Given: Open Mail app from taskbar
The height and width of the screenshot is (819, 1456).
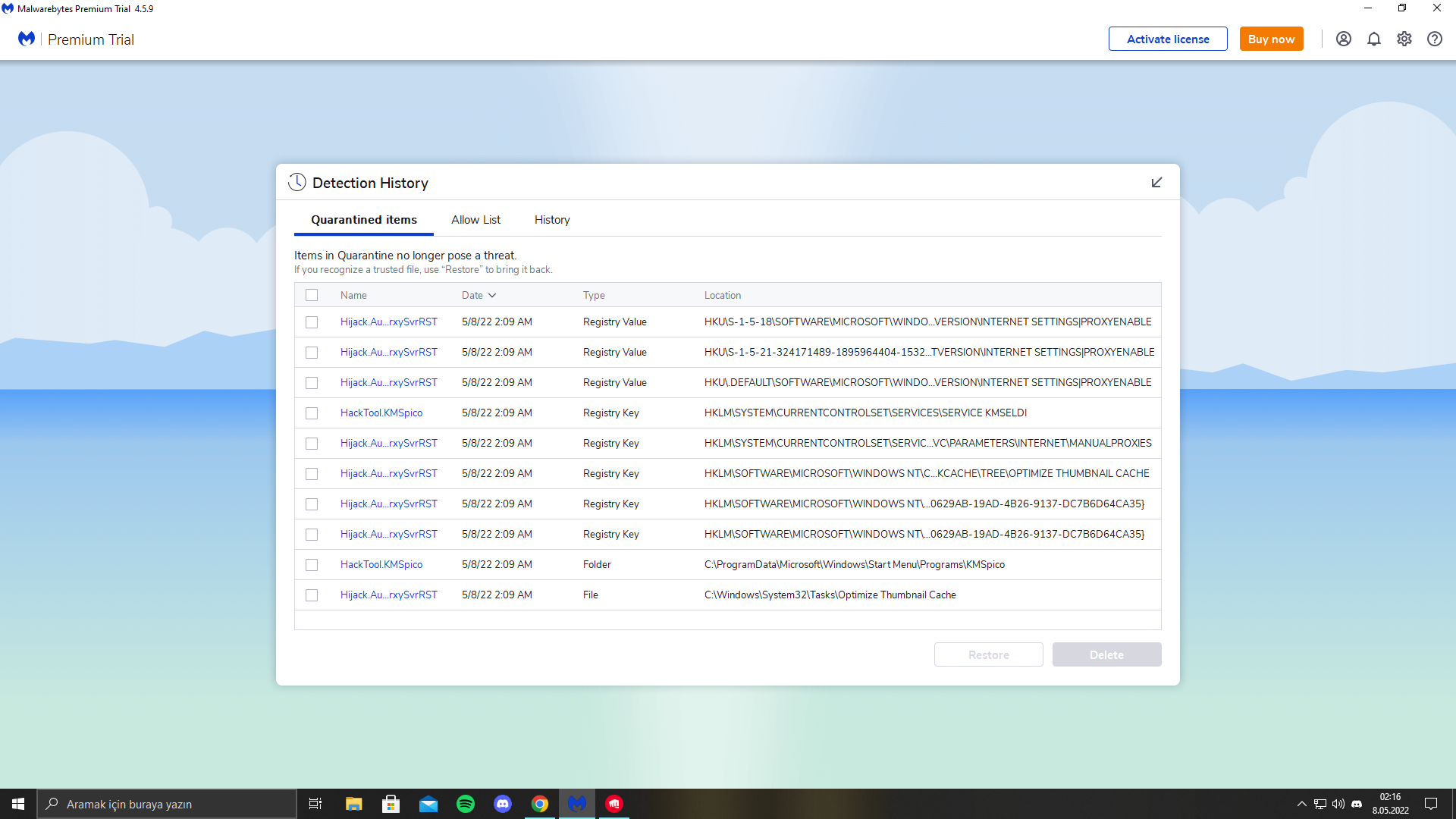Looking at the screenshot, I should (428, 804).
